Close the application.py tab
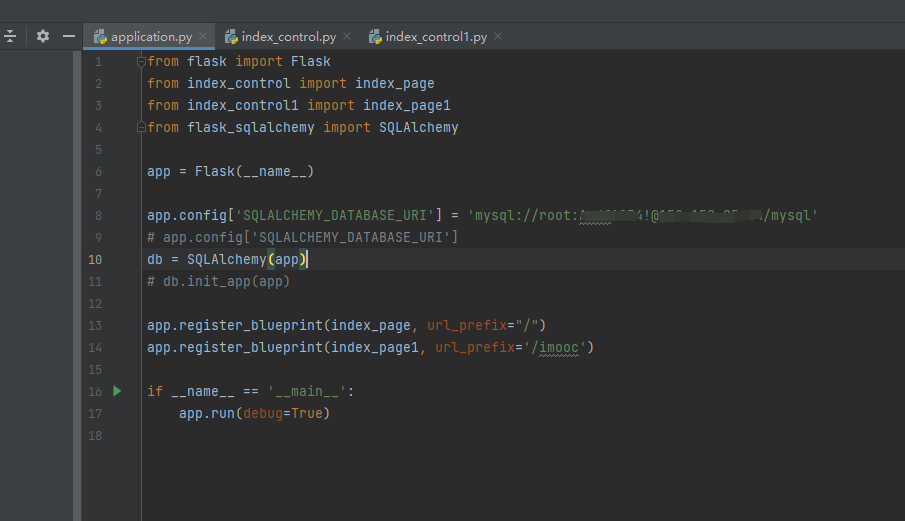Viewport: 905px width, 521px height. pos(203,36)
